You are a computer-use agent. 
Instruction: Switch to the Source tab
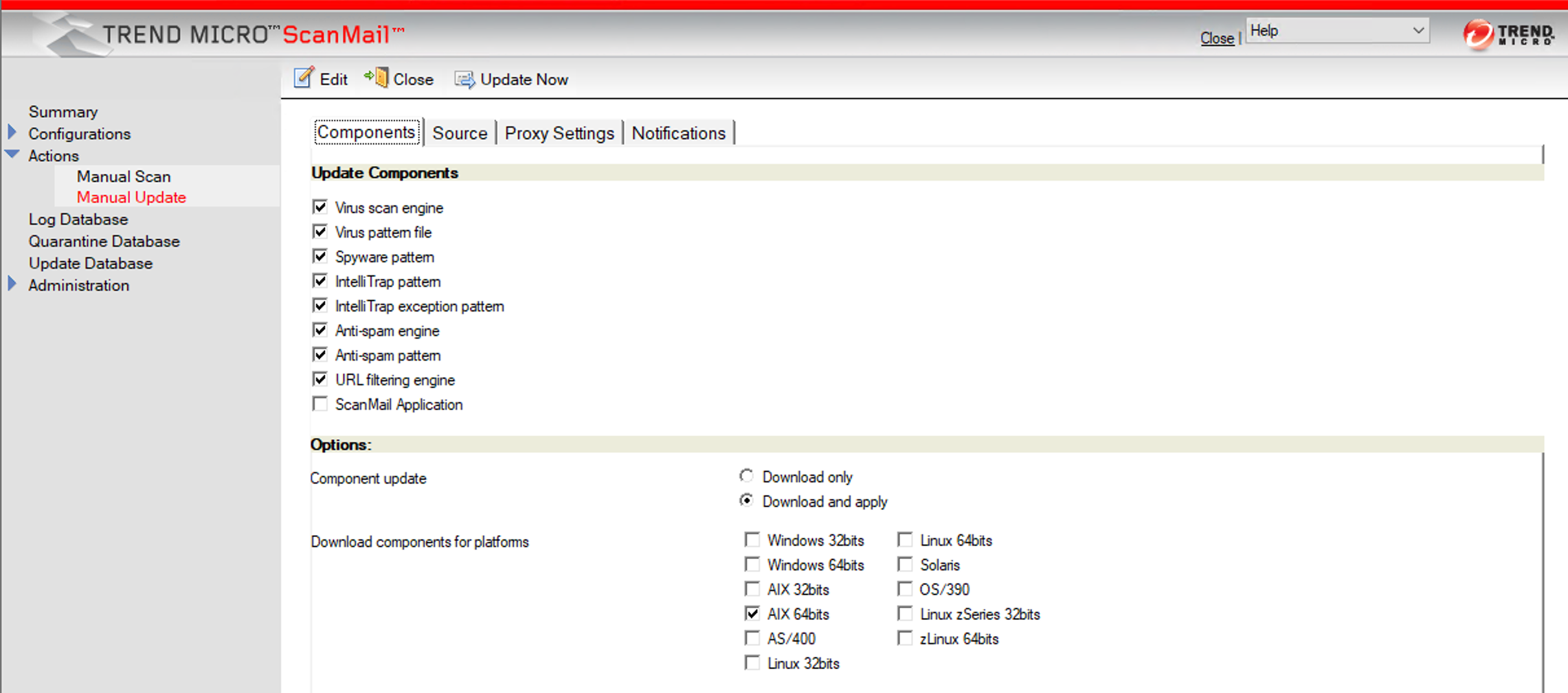pyautogui.click(x=460, y=133)
